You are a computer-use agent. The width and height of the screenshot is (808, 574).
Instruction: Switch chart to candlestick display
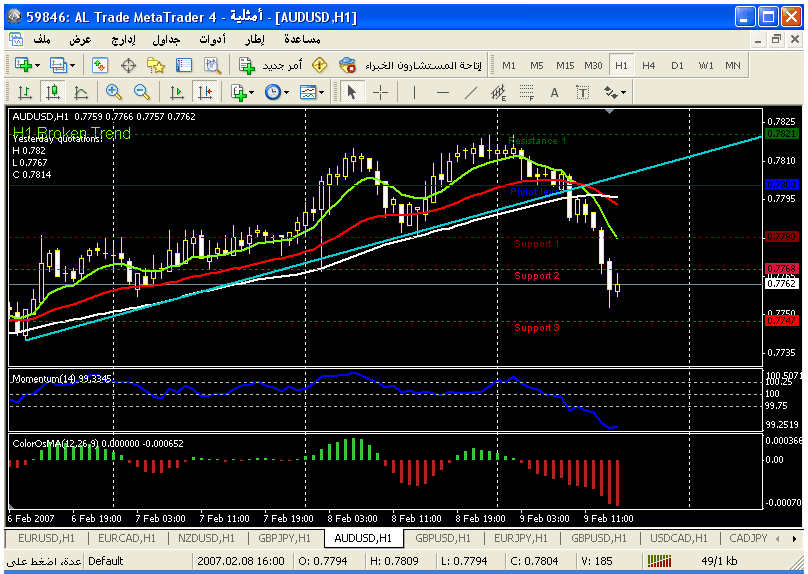click(x=53, y=92)
